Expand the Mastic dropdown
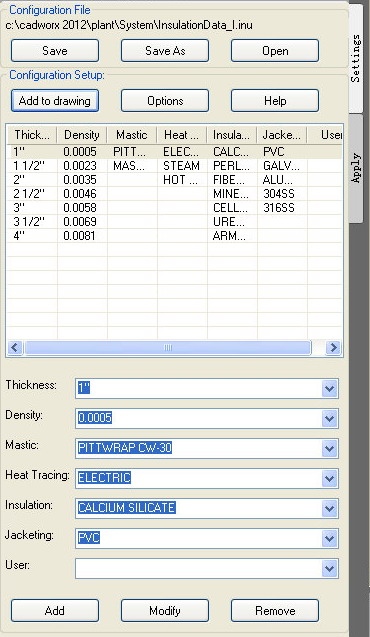 coord(329,448)
